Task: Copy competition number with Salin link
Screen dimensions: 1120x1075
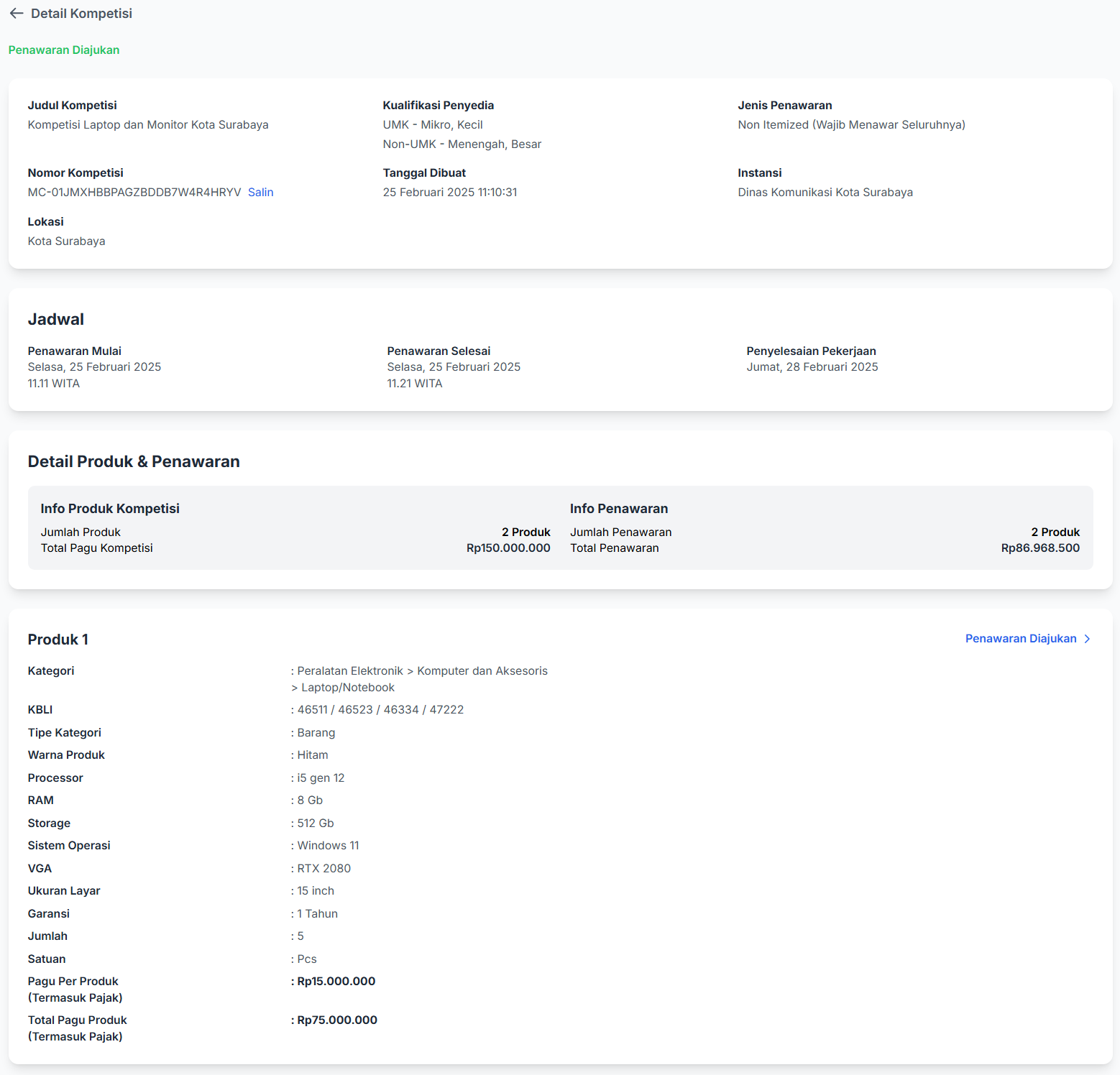Action: click(x=260, y=193)
